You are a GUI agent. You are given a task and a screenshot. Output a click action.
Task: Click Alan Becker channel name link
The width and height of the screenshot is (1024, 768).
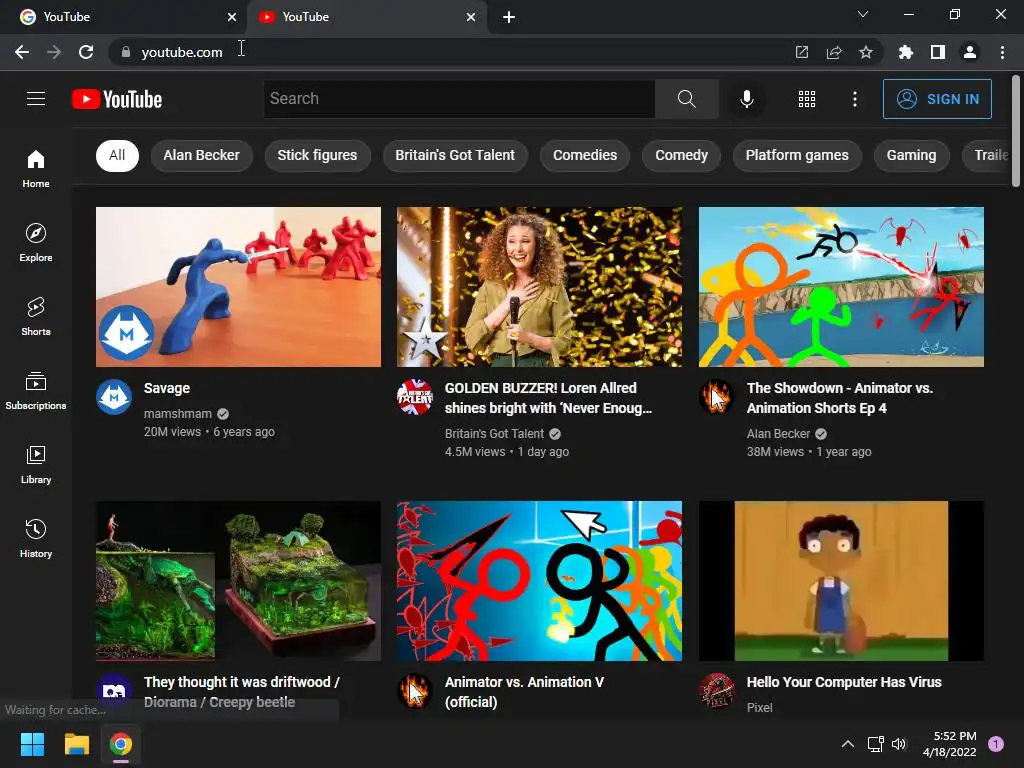778,434
